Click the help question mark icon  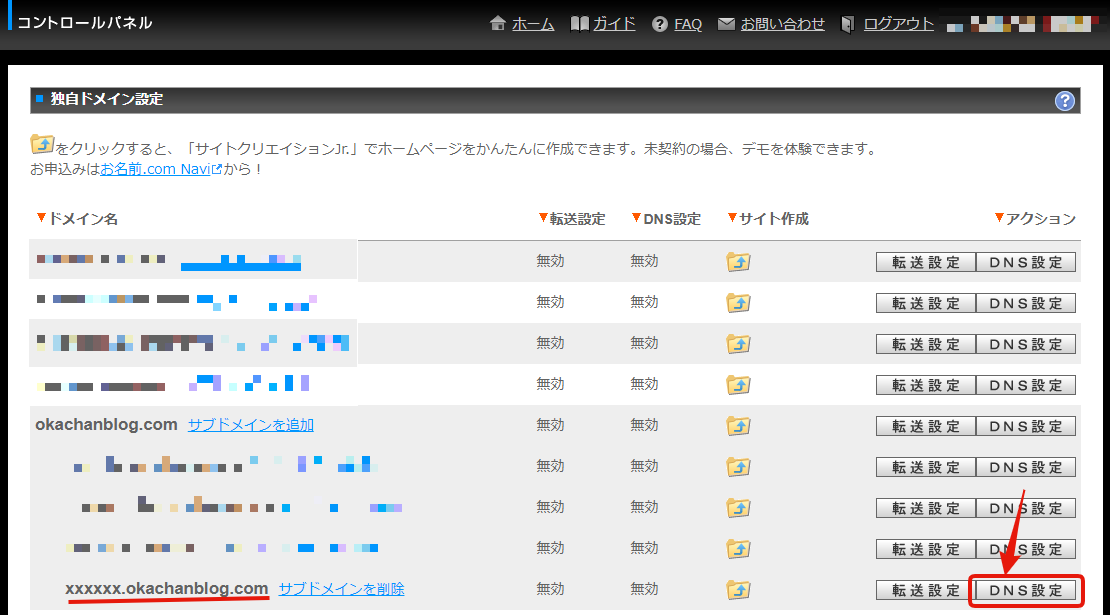[x=1065, y=101]
